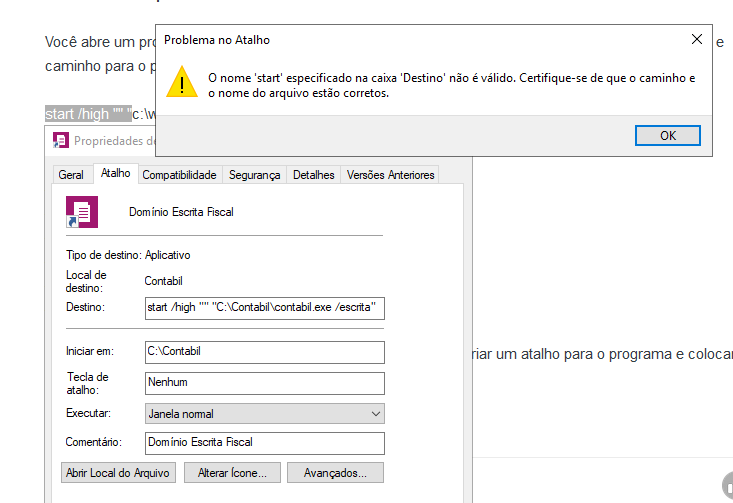Image resolution: width=733 pixels, height=503 pixels.
Task: Click the 'Problema no Atalho' title text
Action: tap(217, 40)
